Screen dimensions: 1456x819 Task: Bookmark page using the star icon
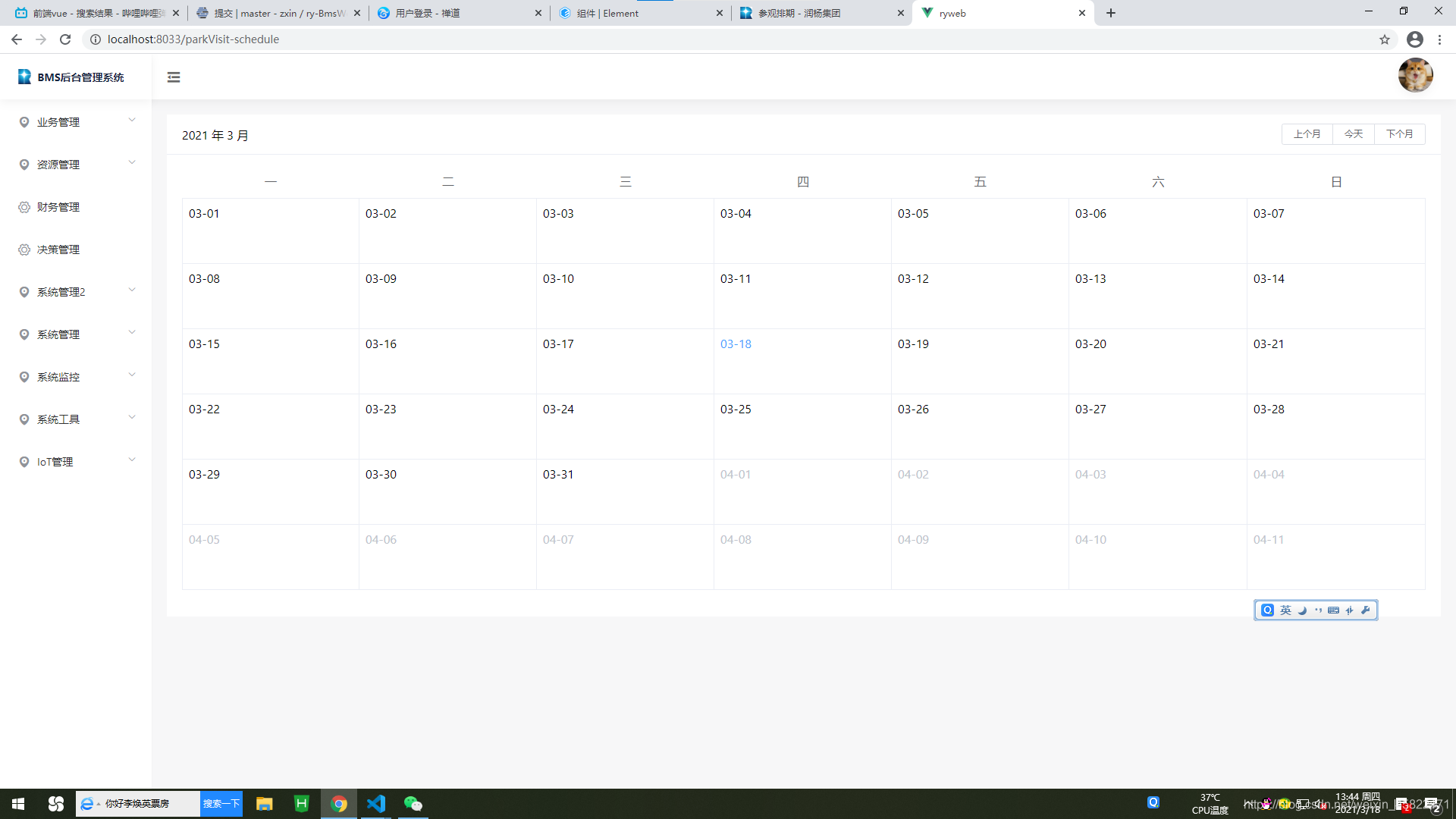(x=1385, y=39)
